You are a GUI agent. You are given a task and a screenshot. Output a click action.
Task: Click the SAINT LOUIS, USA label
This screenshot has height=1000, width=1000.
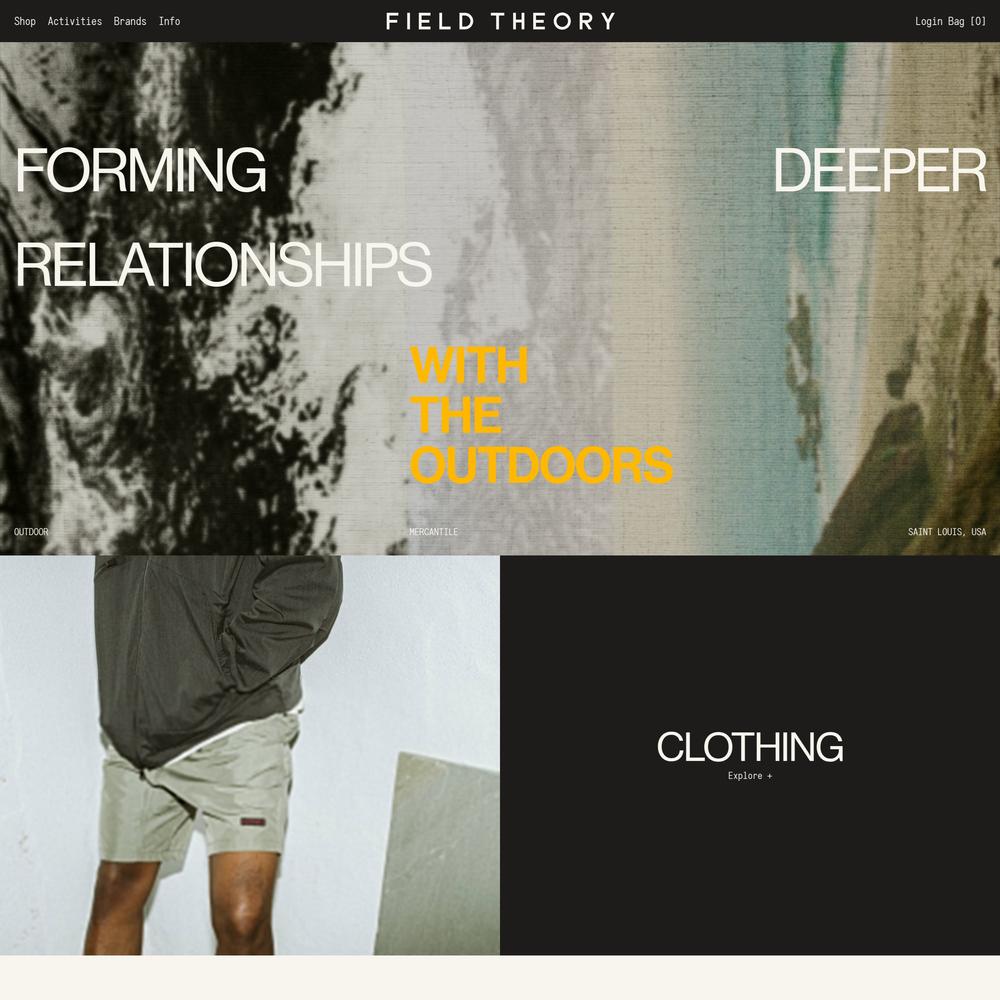tap(947, 531)
